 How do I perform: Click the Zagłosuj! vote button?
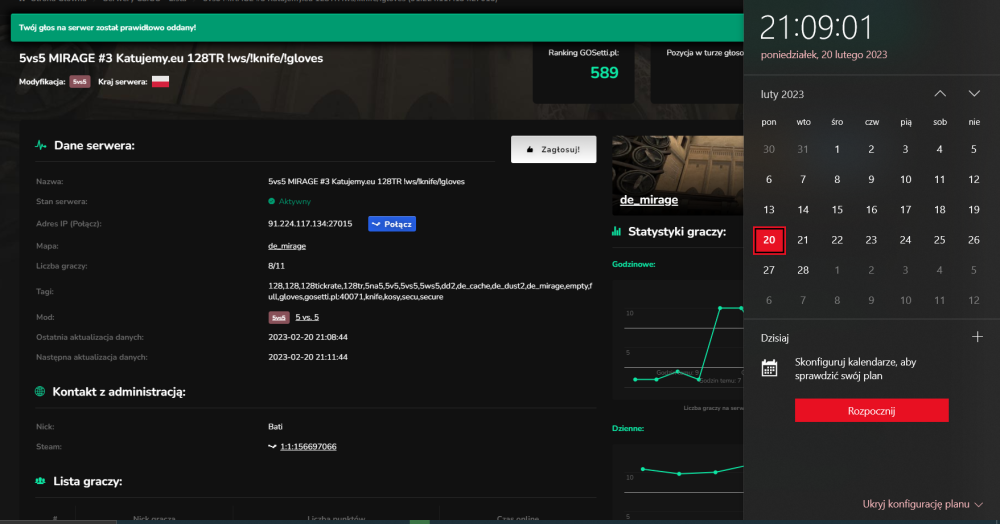click(x=554, y=149)
